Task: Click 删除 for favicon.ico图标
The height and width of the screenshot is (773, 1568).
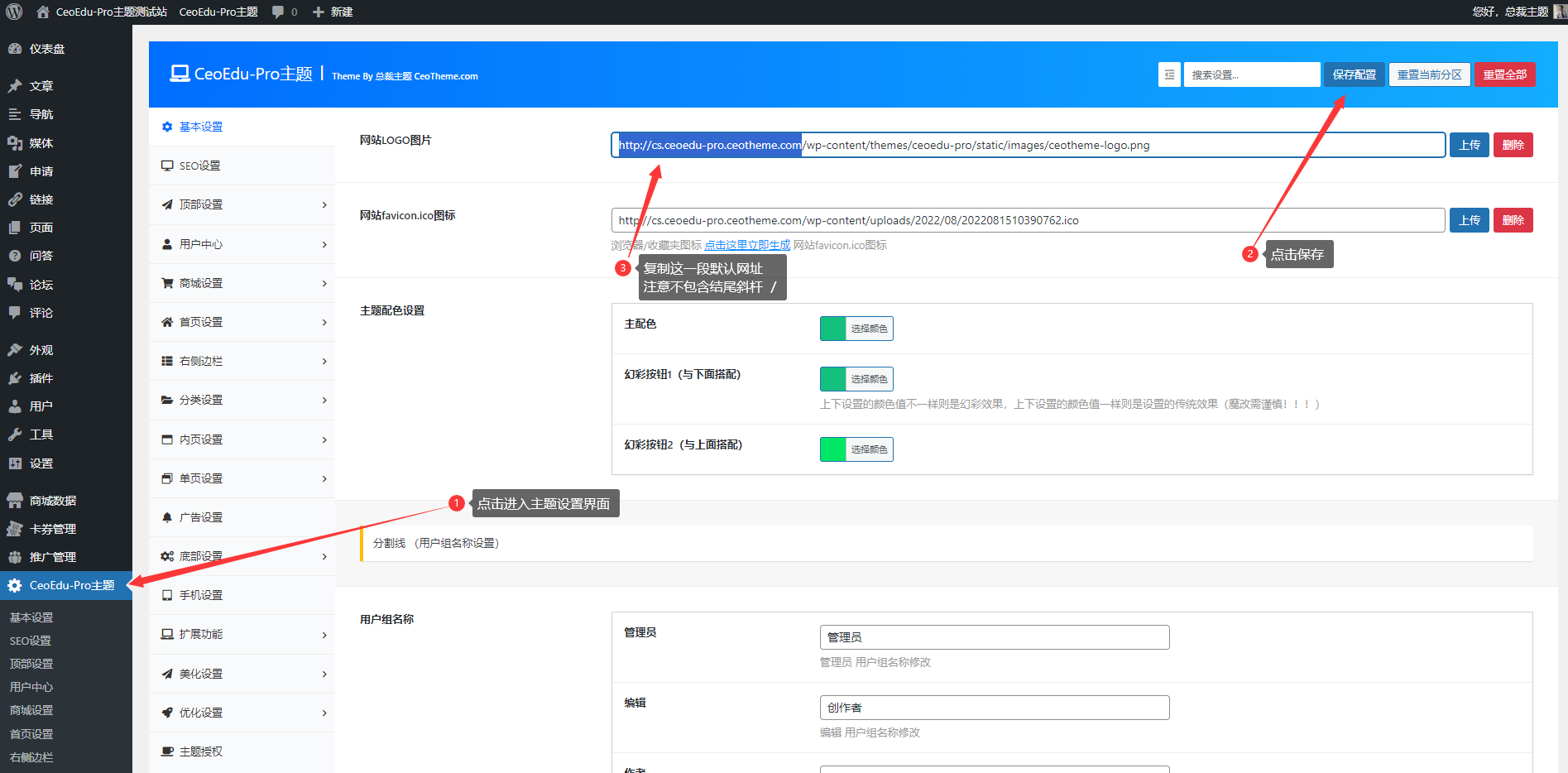Action: click(1513, 220)
